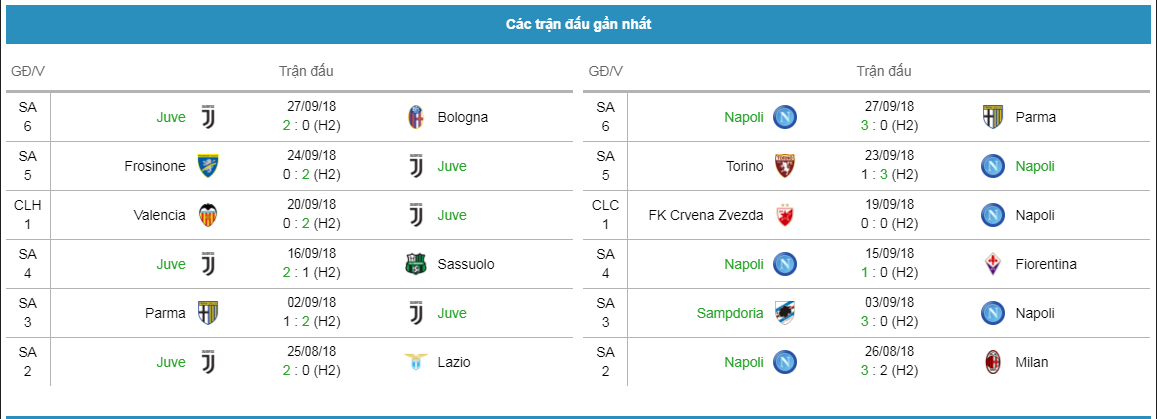Click the right table GĐ/V column header

click(606, 72)
